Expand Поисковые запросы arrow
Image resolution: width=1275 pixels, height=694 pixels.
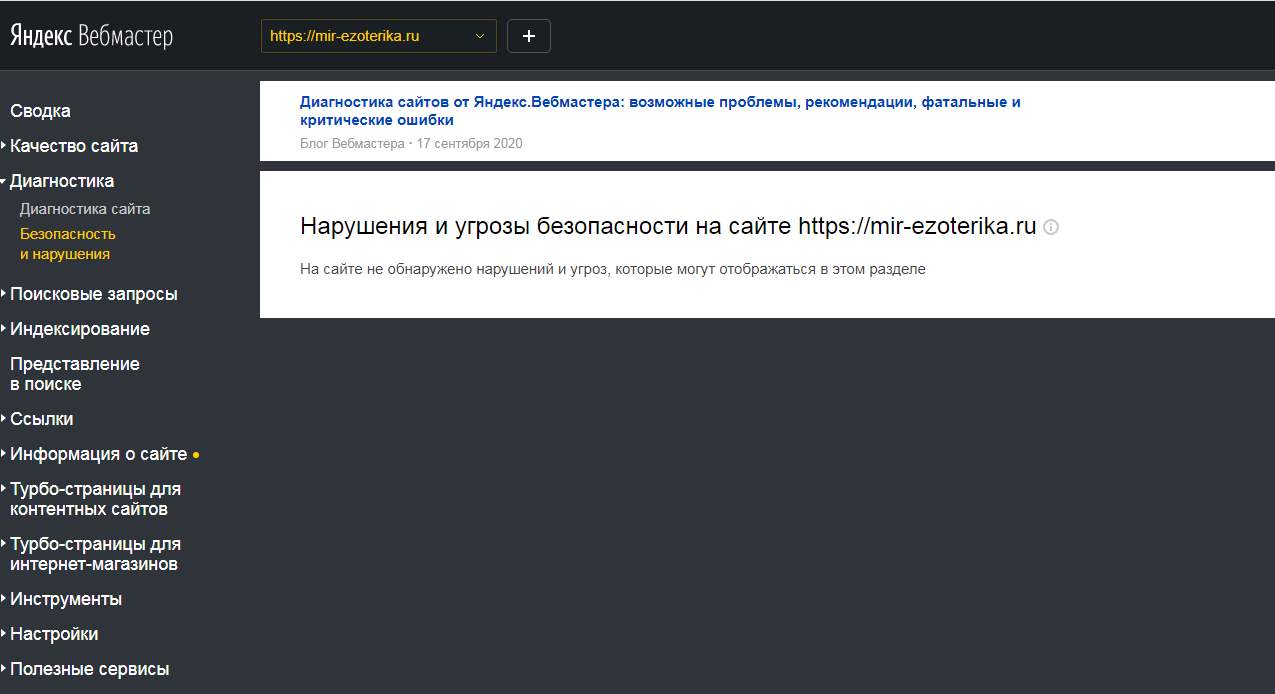pos(4,294)
